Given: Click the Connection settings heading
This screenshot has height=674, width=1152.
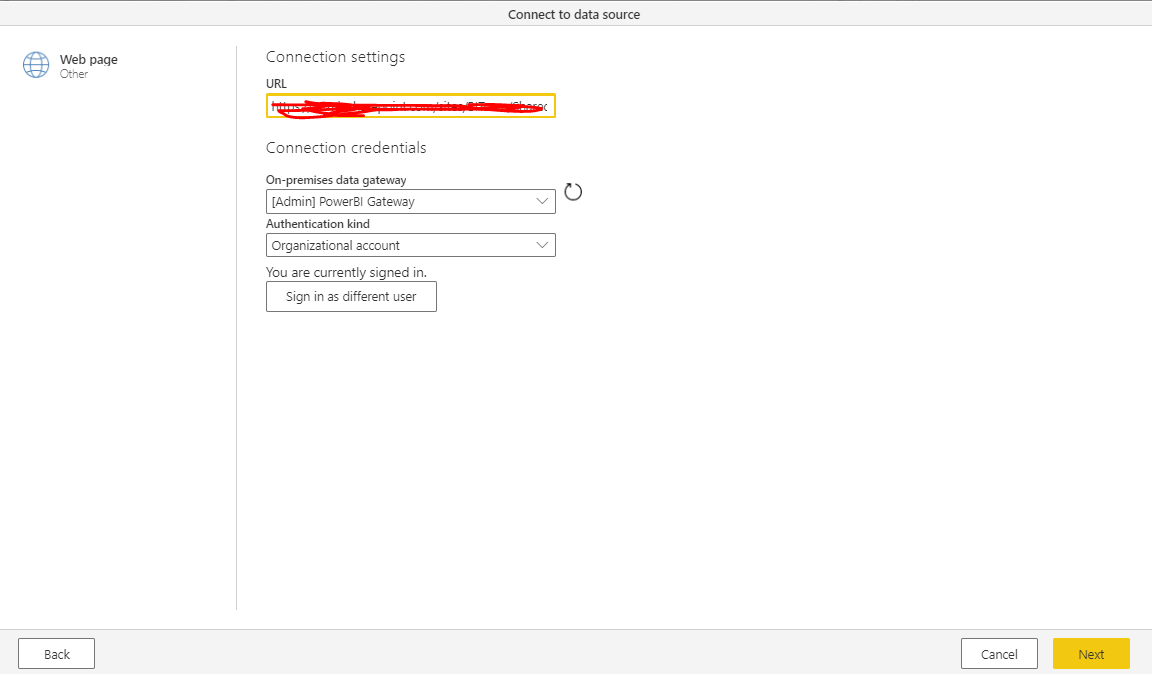Looking at the screenshot, I should coord(336,57).
